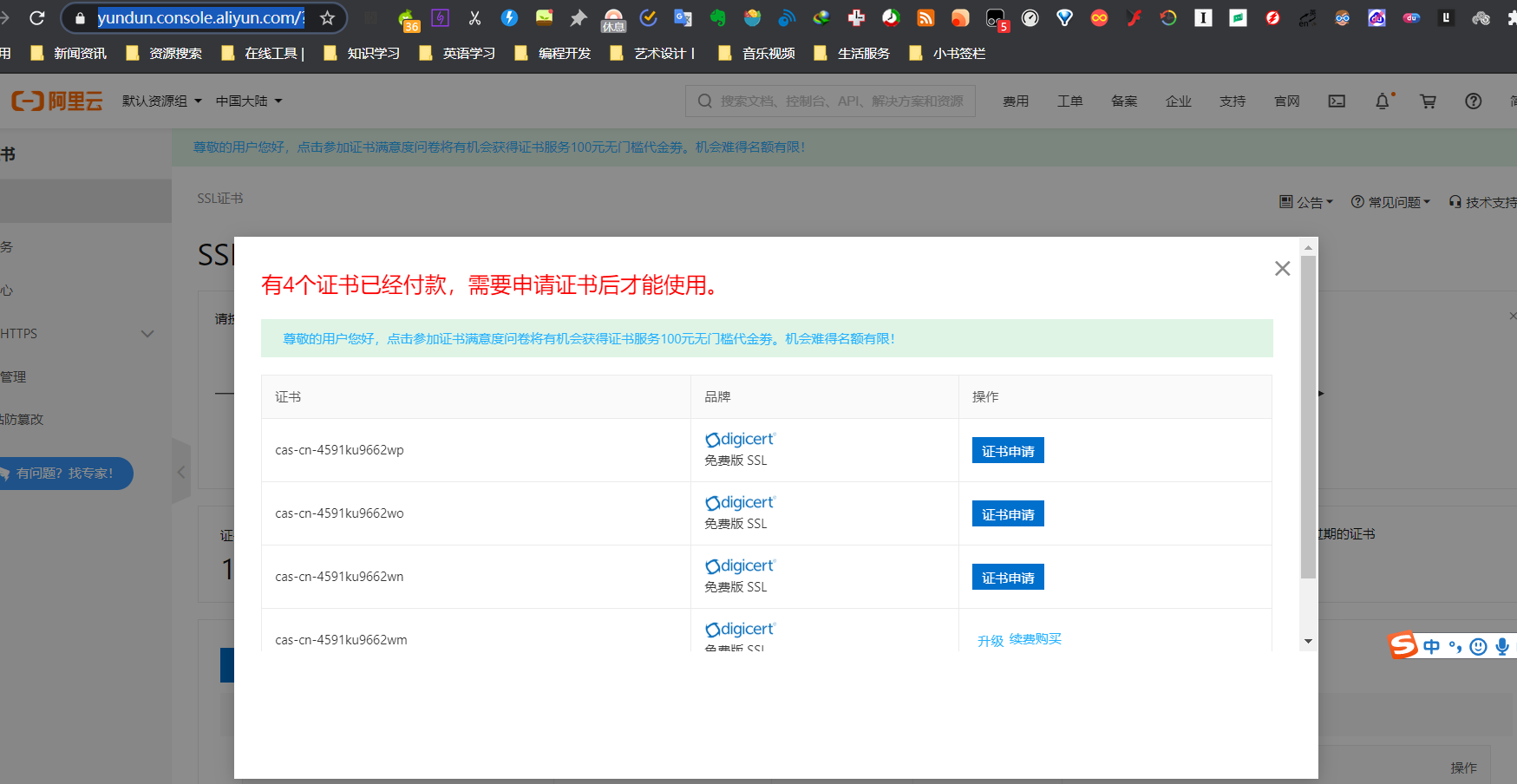
Task: Click the bookmark star in the address bar
Action: point(325,16)
